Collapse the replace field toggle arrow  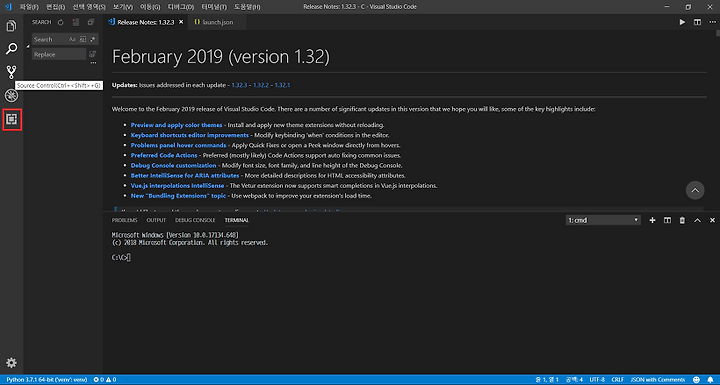[x=28, y=46]
